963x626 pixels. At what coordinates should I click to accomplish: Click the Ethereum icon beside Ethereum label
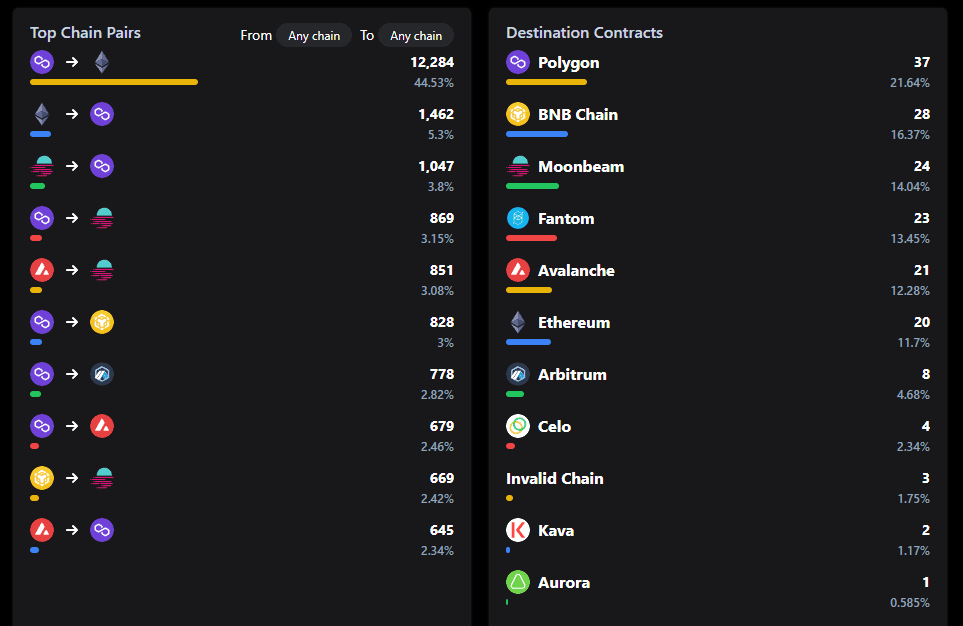518,323
